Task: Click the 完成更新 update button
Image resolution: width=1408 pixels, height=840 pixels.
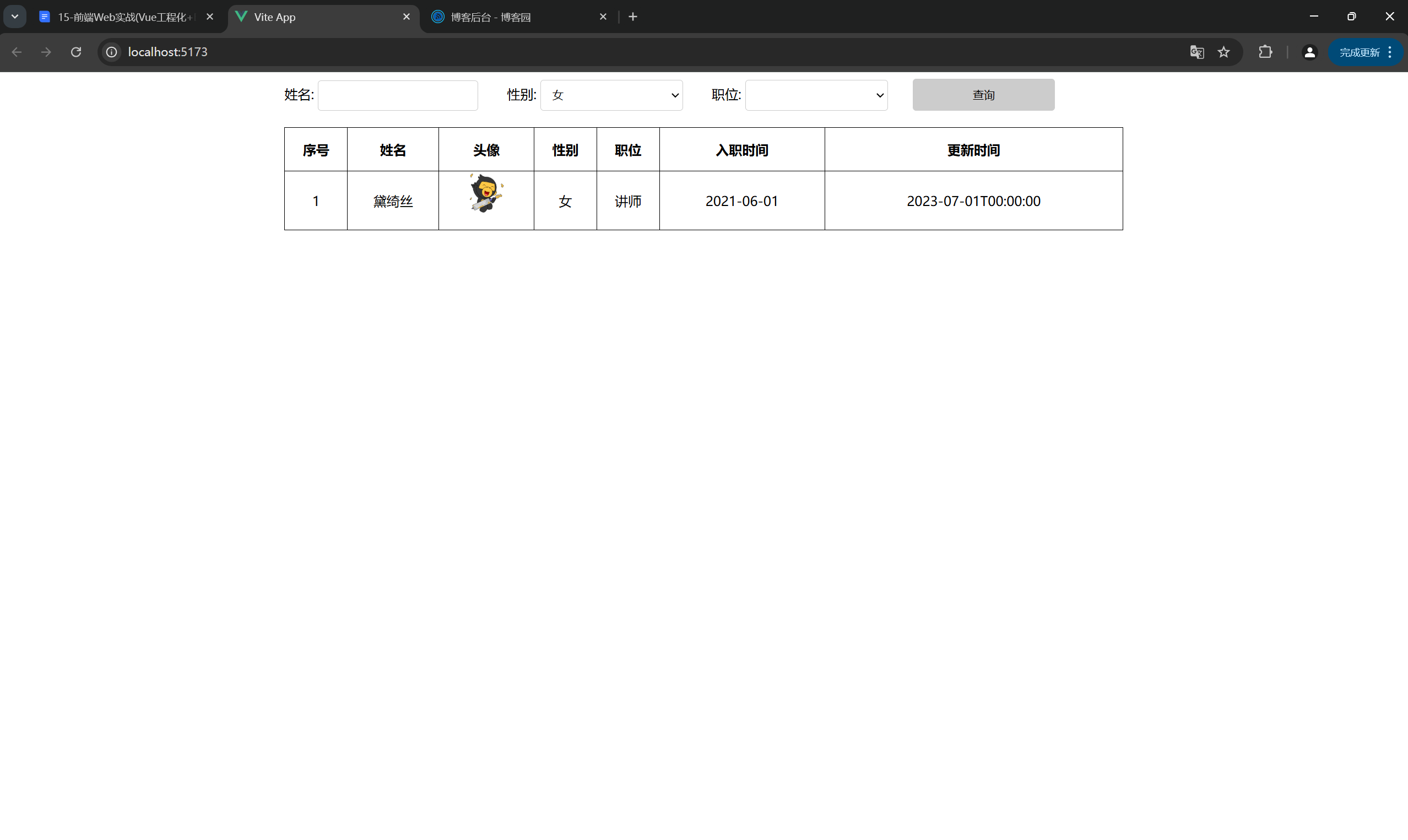Action: (x=1360, y=52)
